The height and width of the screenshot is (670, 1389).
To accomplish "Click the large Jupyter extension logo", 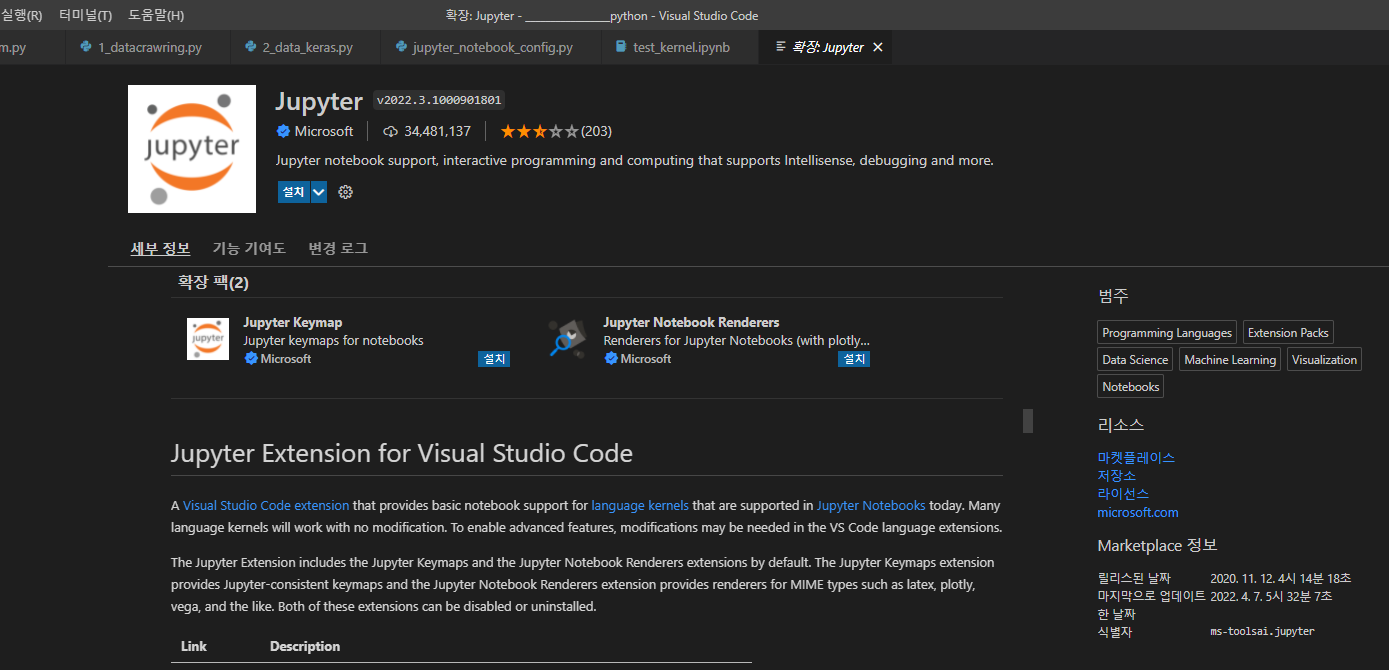I will 192,149.
